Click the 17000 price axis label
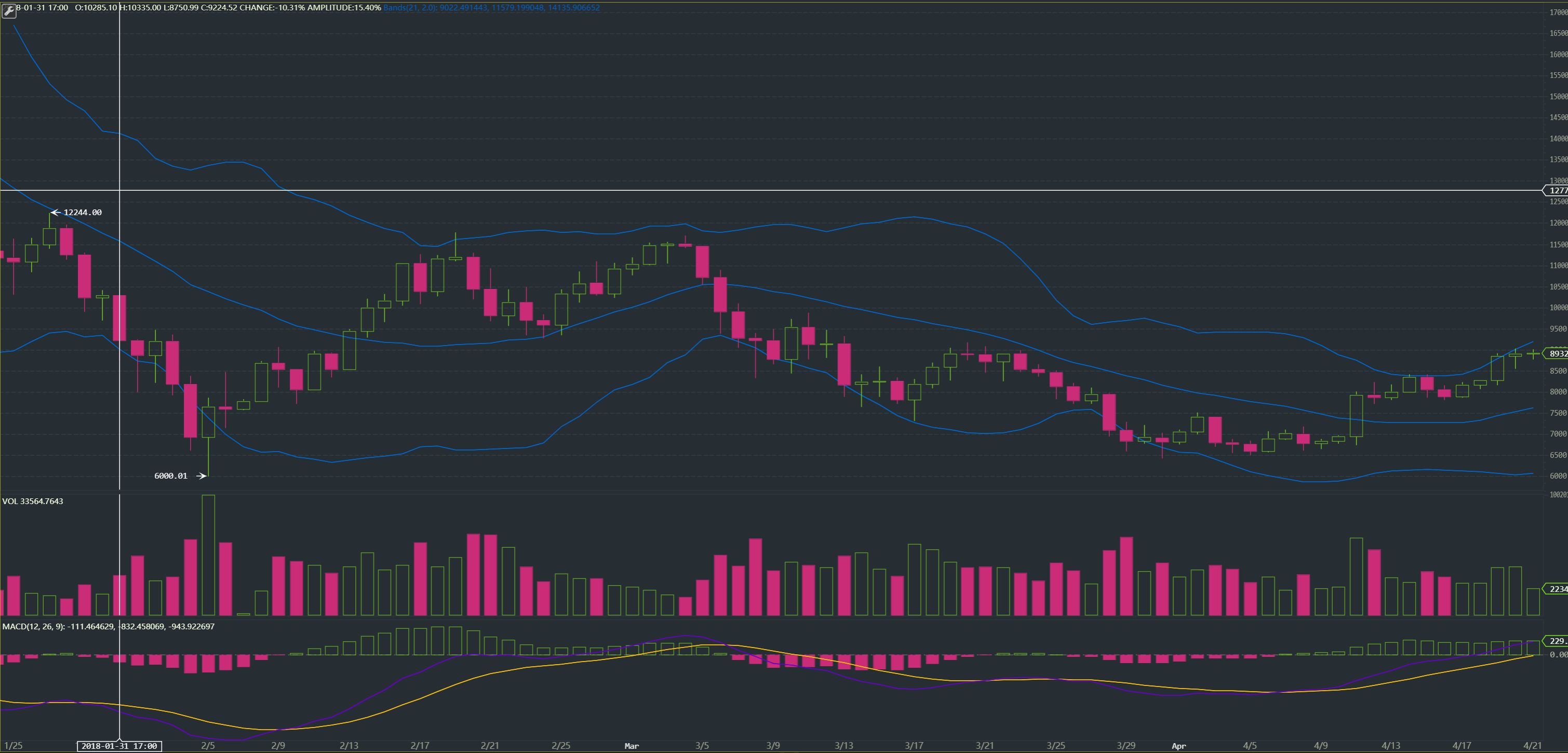Image resolution: width=1568 pixels, height=753 pixels. [1559, 12]
